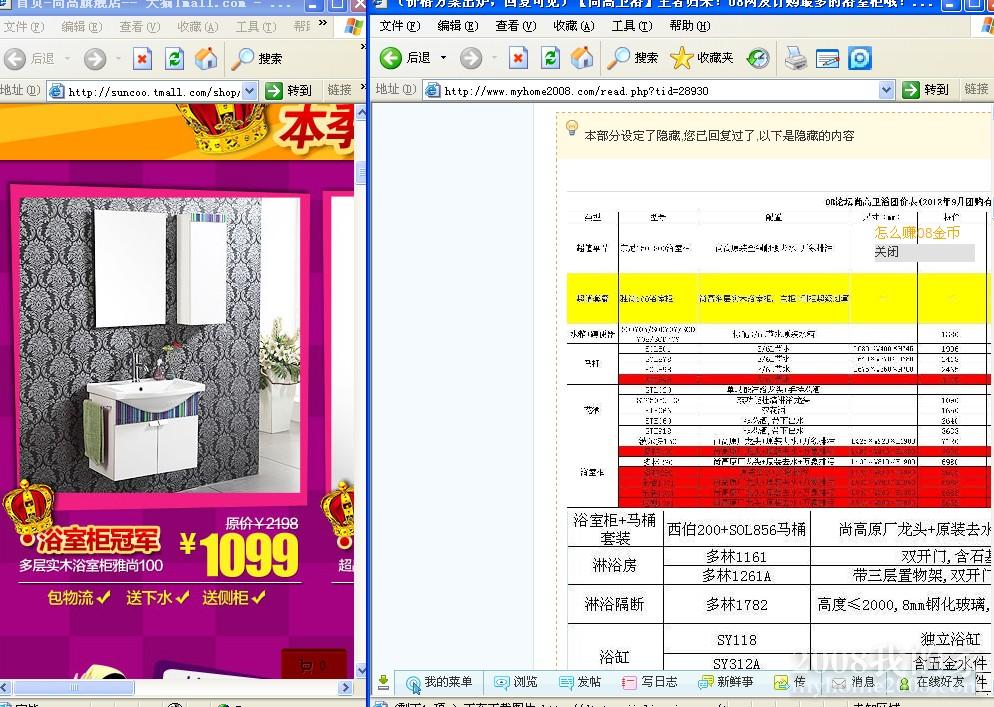The image size is (994, 707).
Task: Click the 关闭 button on the popup
Action: (887, 252)
